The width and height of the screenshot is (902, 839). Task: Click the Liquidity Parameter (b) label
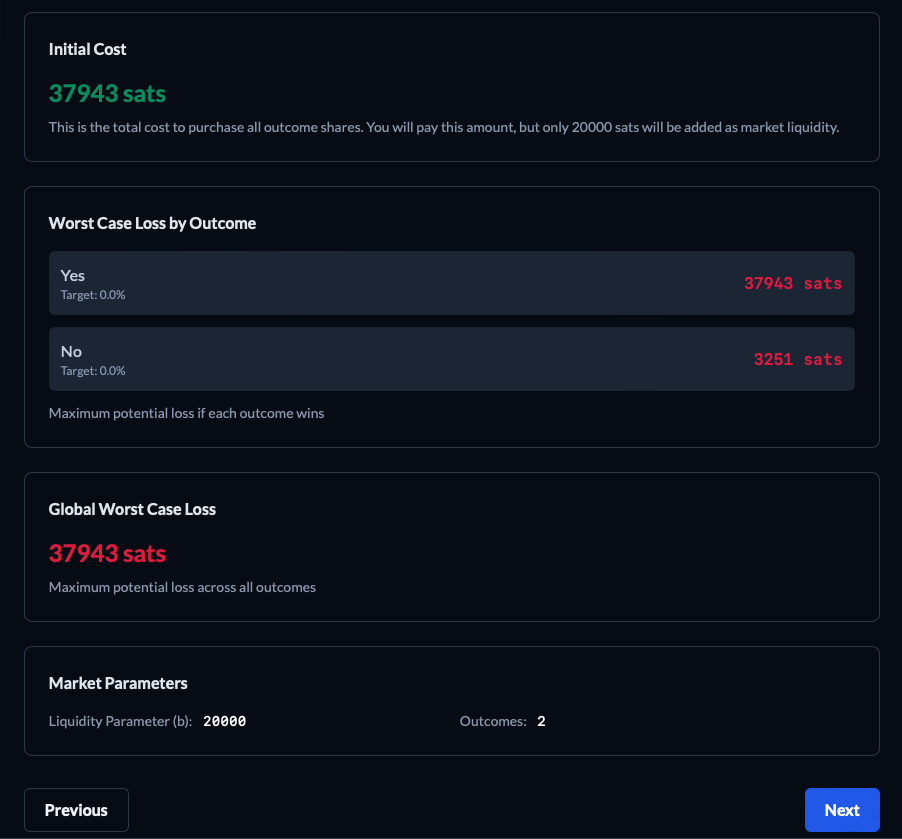[120, 721]
